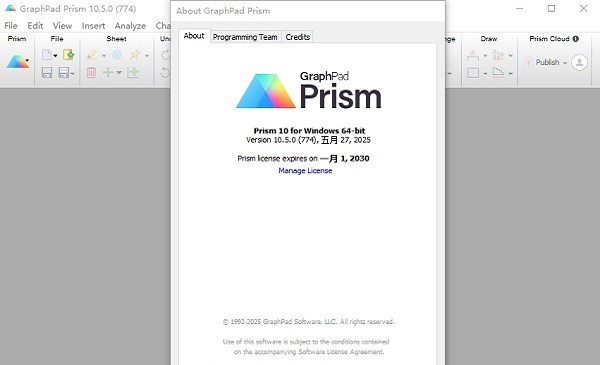Open the Analyze menu

coord(130,26)
